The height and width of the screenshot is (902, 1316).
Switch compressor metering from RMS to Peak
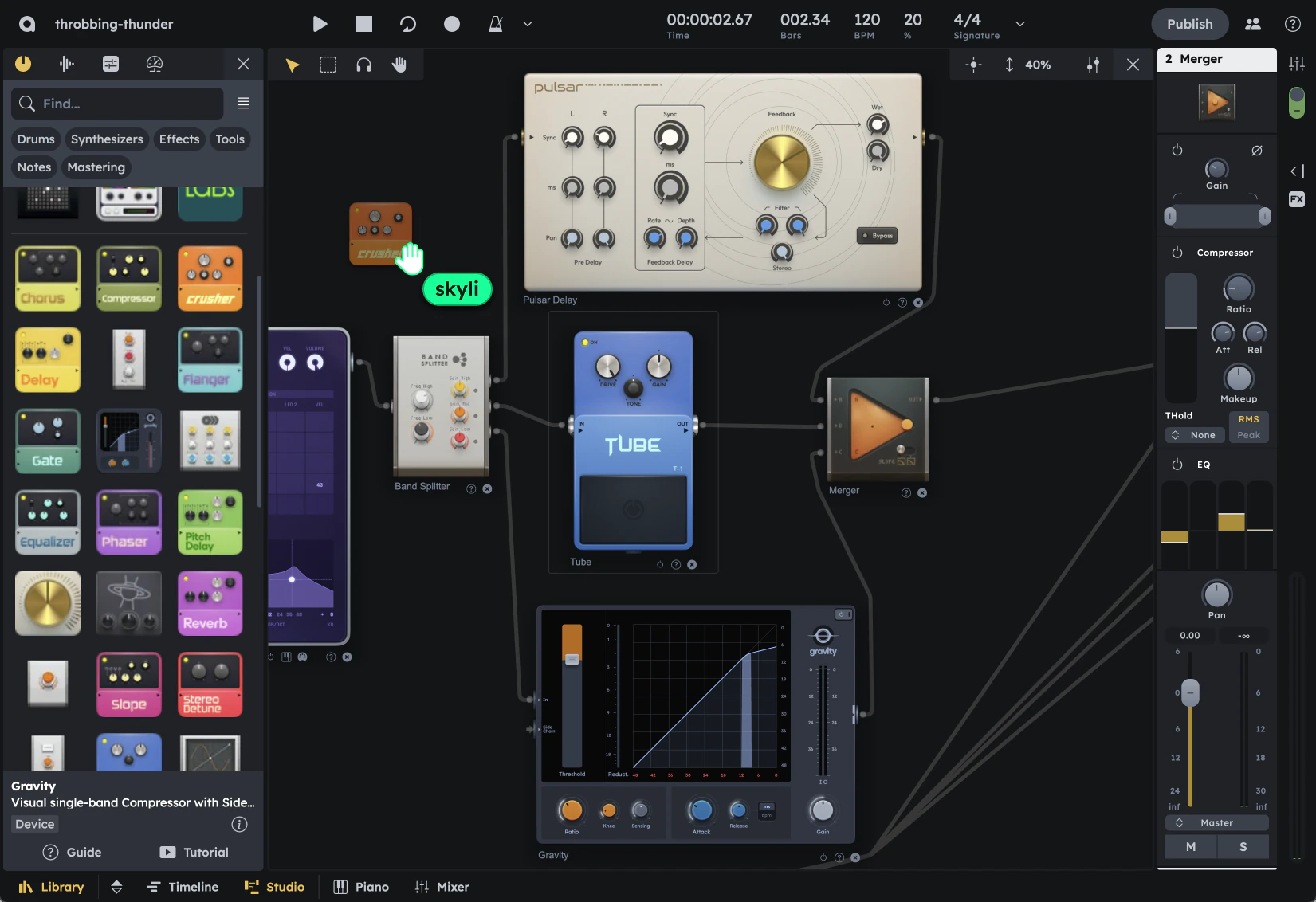[x=1249, y=437]
